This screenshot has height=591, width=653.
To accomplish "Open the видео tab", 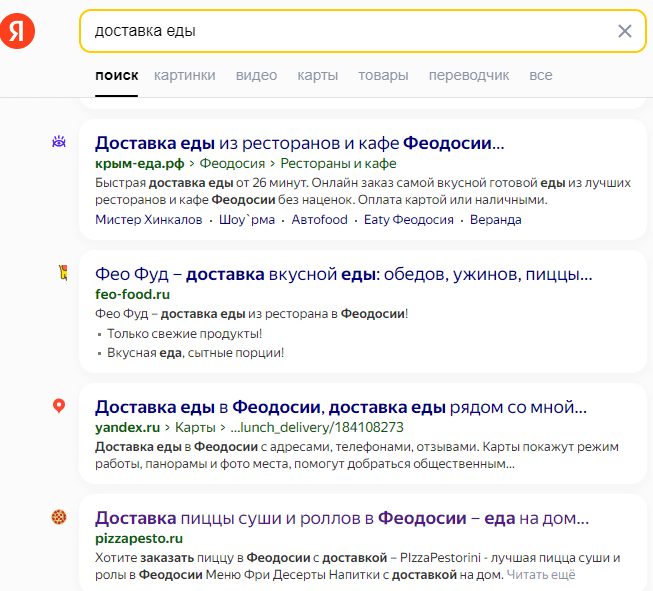I will [256, 75].
